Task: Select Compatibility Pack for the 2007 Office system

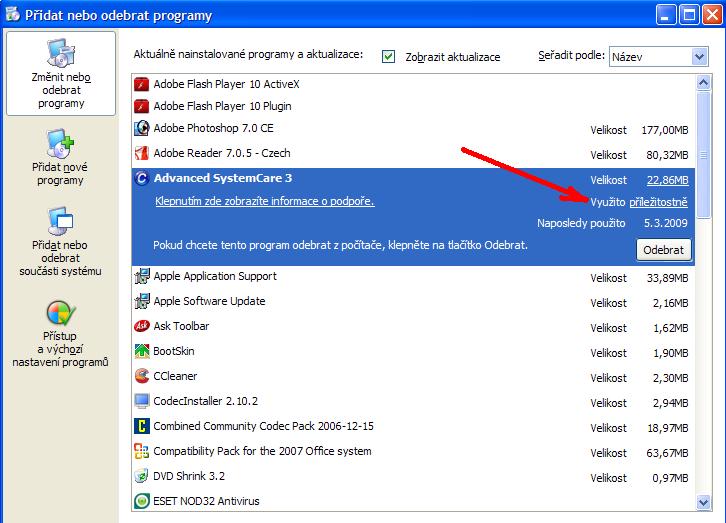Action: pos(413,452)
